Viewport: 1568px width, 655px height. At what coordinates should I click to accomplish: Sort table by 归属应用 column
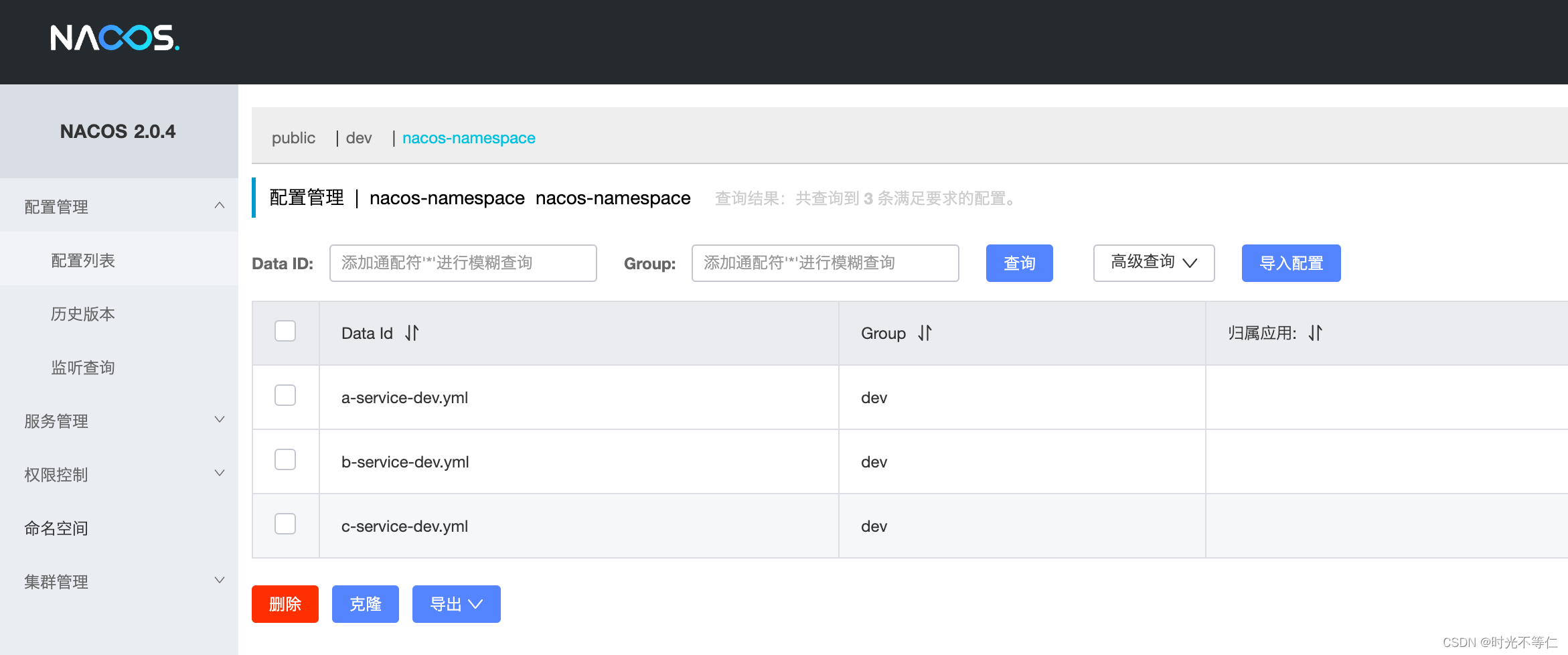click(1316, 333)
